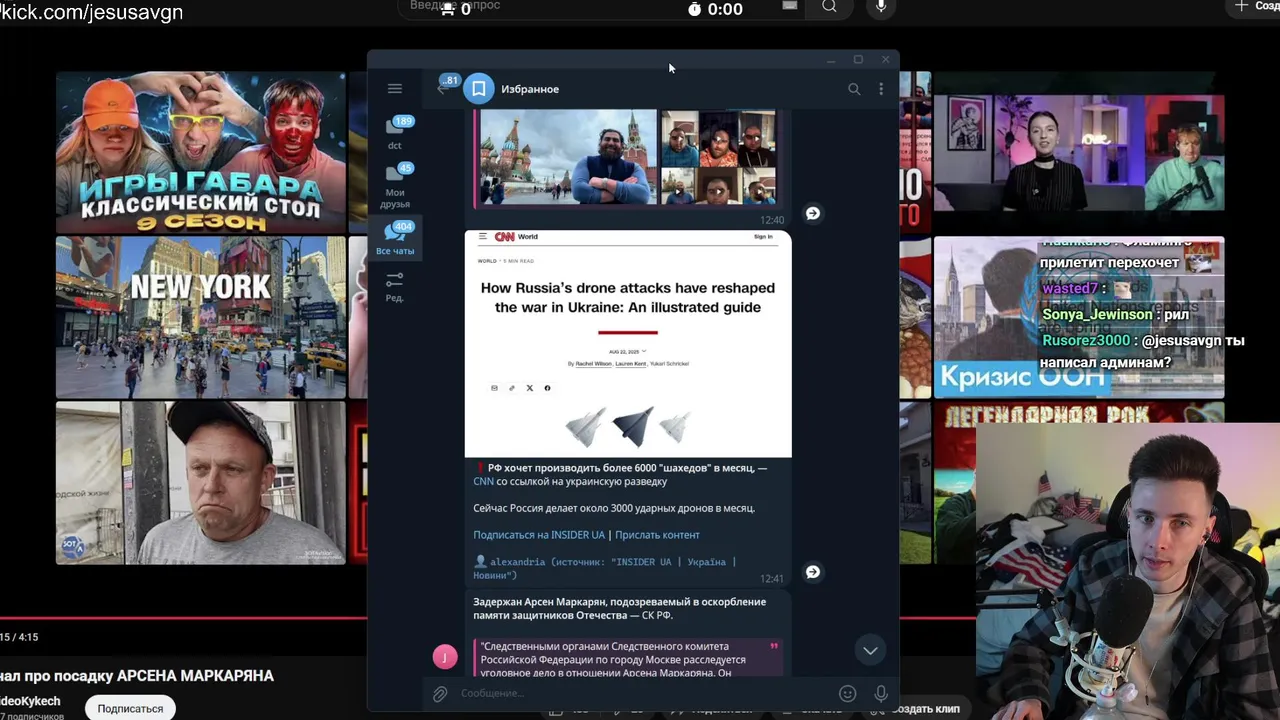Image resolution: width=1280 pixels, height=720 pixels.
Task: Click the Sonya_Jewinson chat message
Action: (x=1116, y=314)
